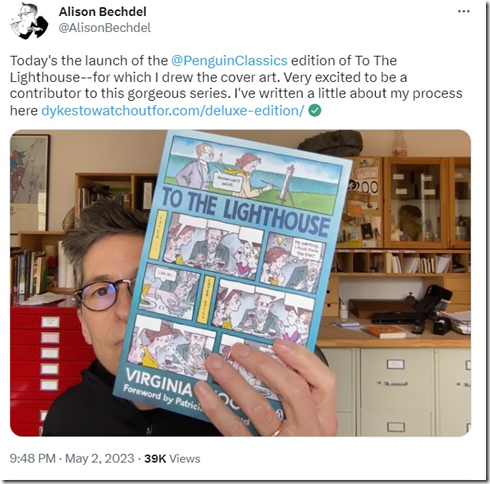Click the framed map on wall
Viewport: 490px width, 484px height.
(x=29, y=183)
